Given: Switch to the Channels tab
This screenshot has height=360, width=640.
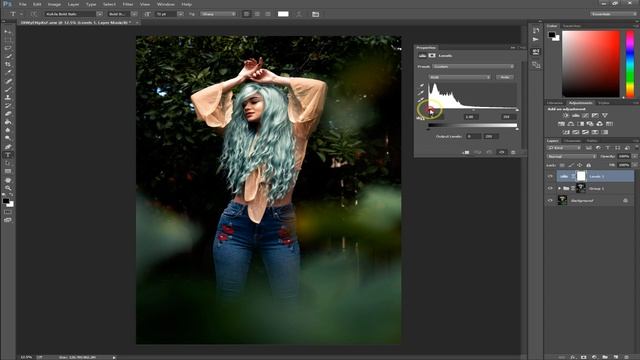Looking at the screenshot, I should [x=572, y=140].
